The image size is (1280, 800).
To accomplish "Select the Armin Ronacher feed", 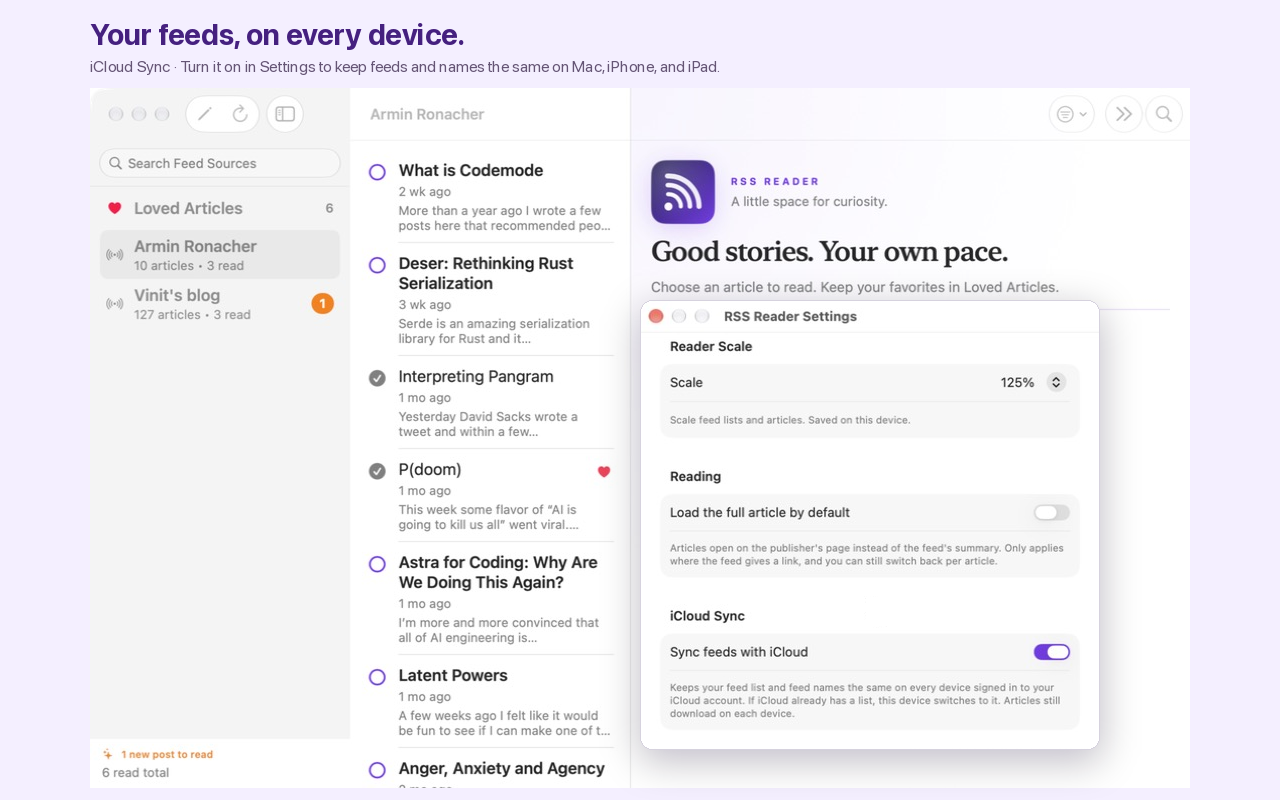I will point(220,255).
